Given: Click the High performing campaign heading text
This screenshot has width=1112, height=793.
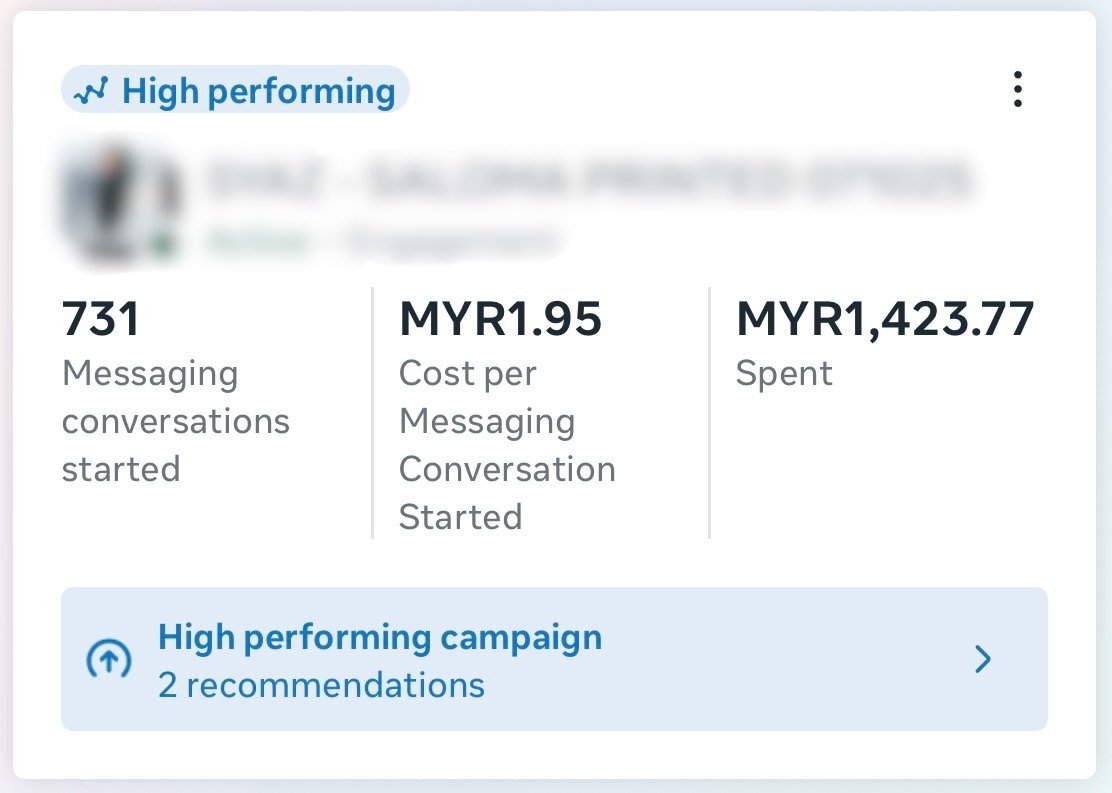Looking at the screenshot, I should click(x=380, y=637).
